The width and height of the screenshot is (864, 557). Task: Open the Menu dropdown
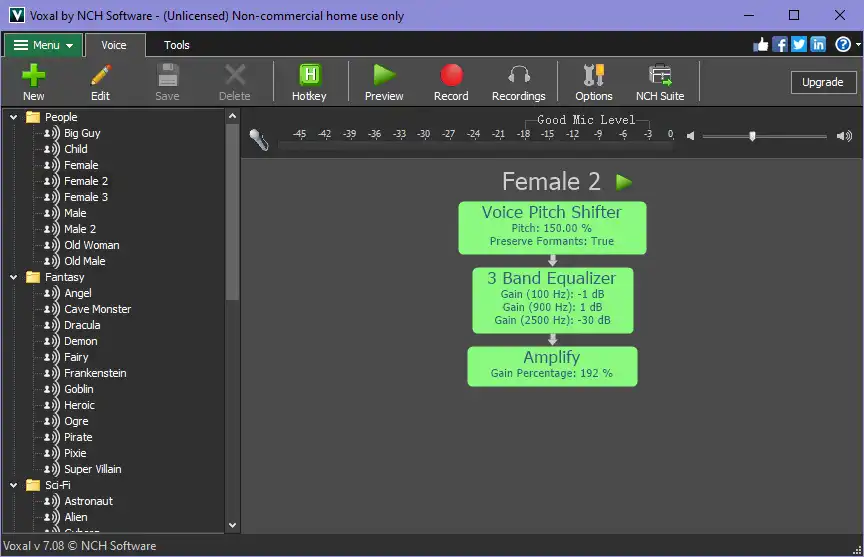pos(44,45)
